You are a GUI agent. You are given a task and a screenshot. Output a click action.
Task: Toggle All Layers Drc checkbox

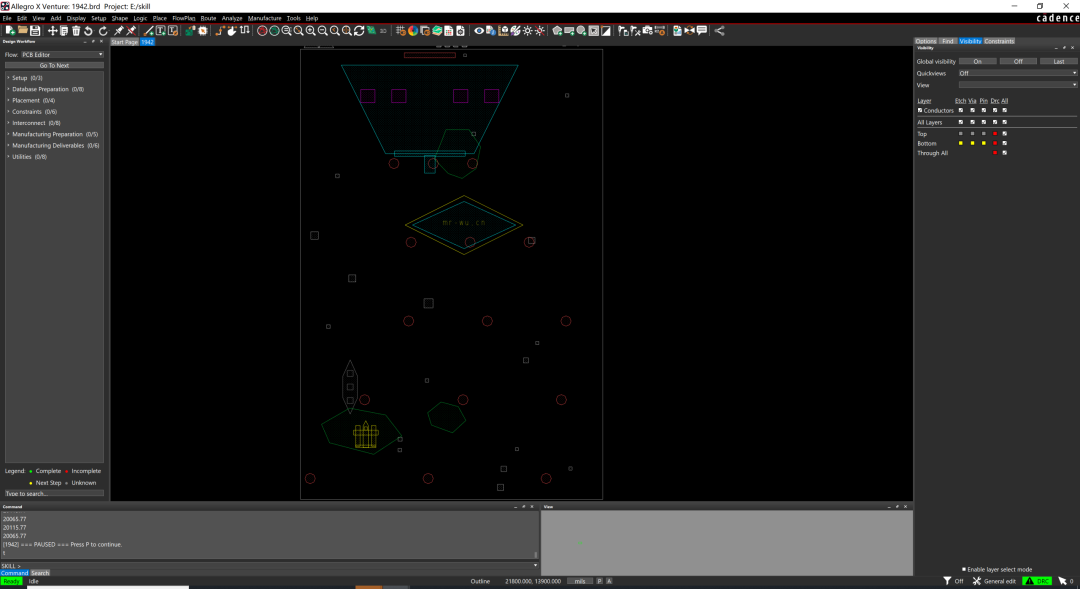[x=995, y=122]
